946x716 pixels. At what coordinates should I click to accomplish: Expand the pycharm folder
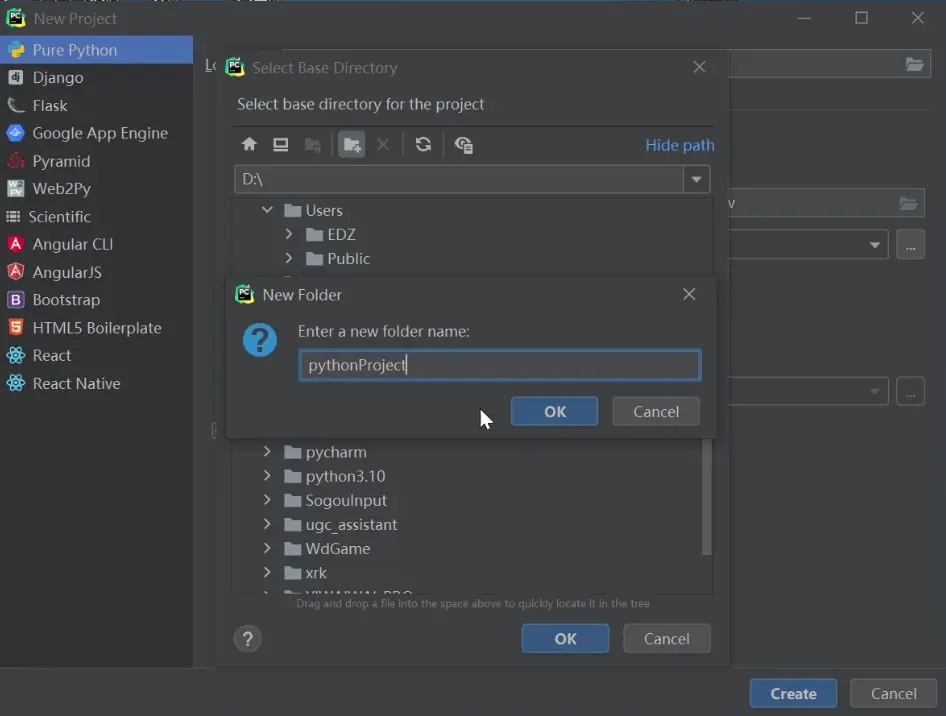point(267,452)
